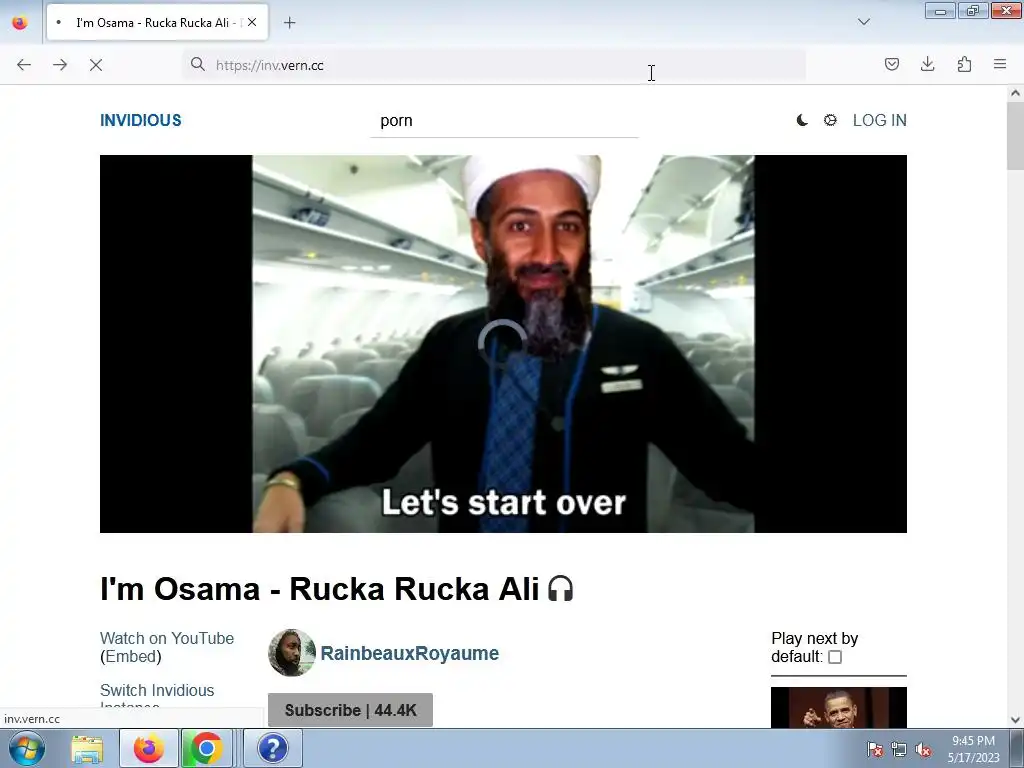The height and width of the screenshot is (768, 1024).
Task: Open the extensions puzzle icon
Action: (x=964, y=64)
